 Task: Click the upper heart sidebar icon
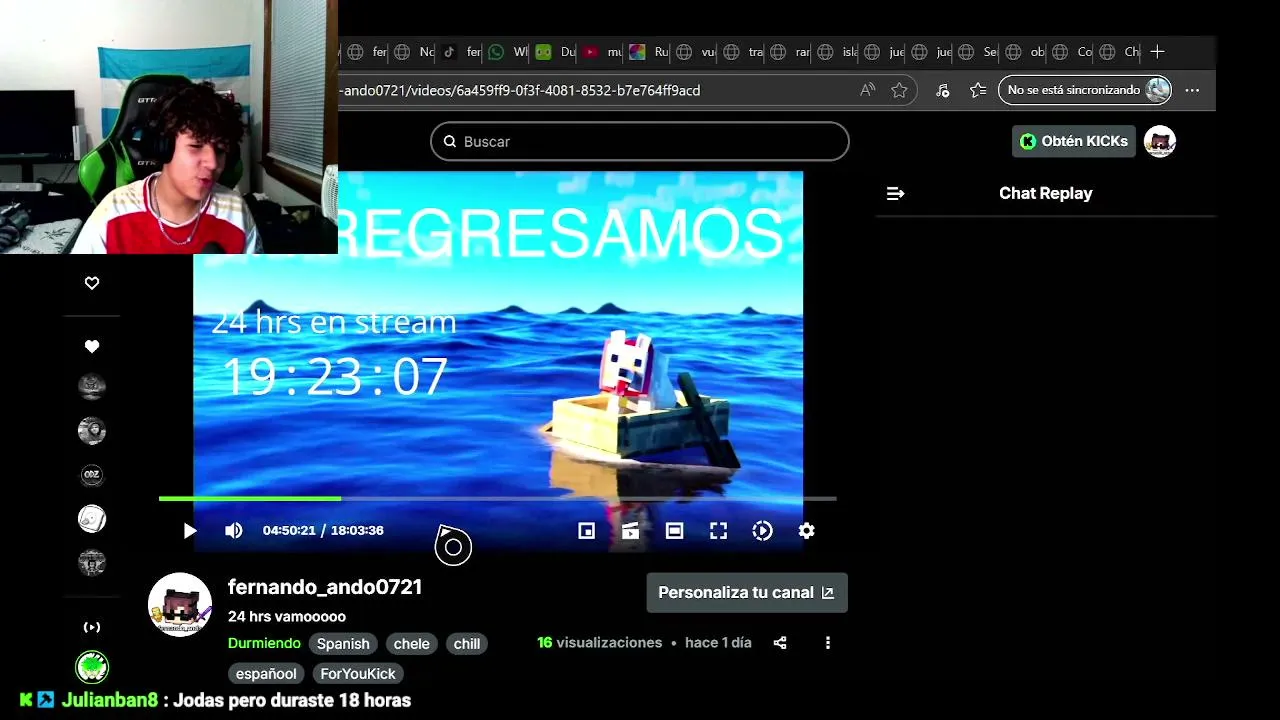pos(92,284)
